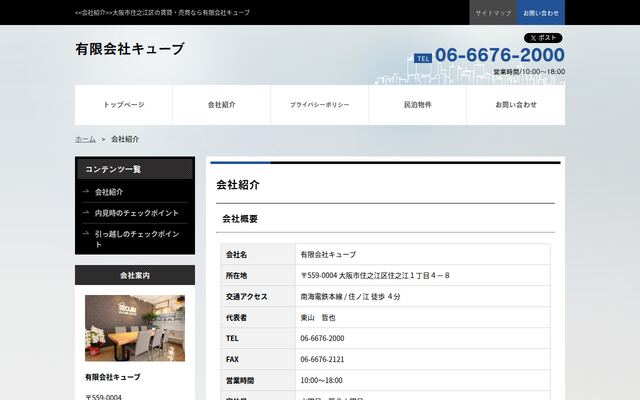The image size is (640, 400).
Task: Open 民泊物件 navigation item
Action: pyautogui.click(x=418, y=105)
